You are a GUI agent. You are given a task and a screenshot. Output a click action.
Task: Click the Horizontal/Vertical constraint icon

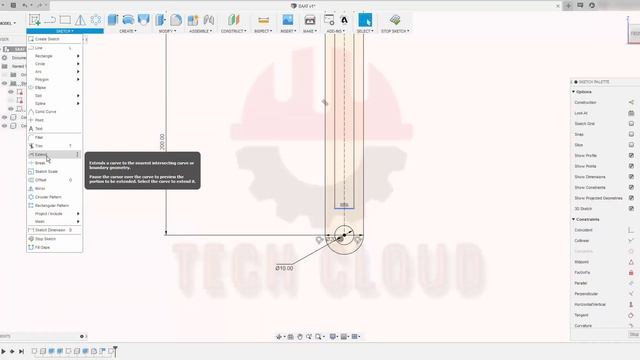point(631,304)
